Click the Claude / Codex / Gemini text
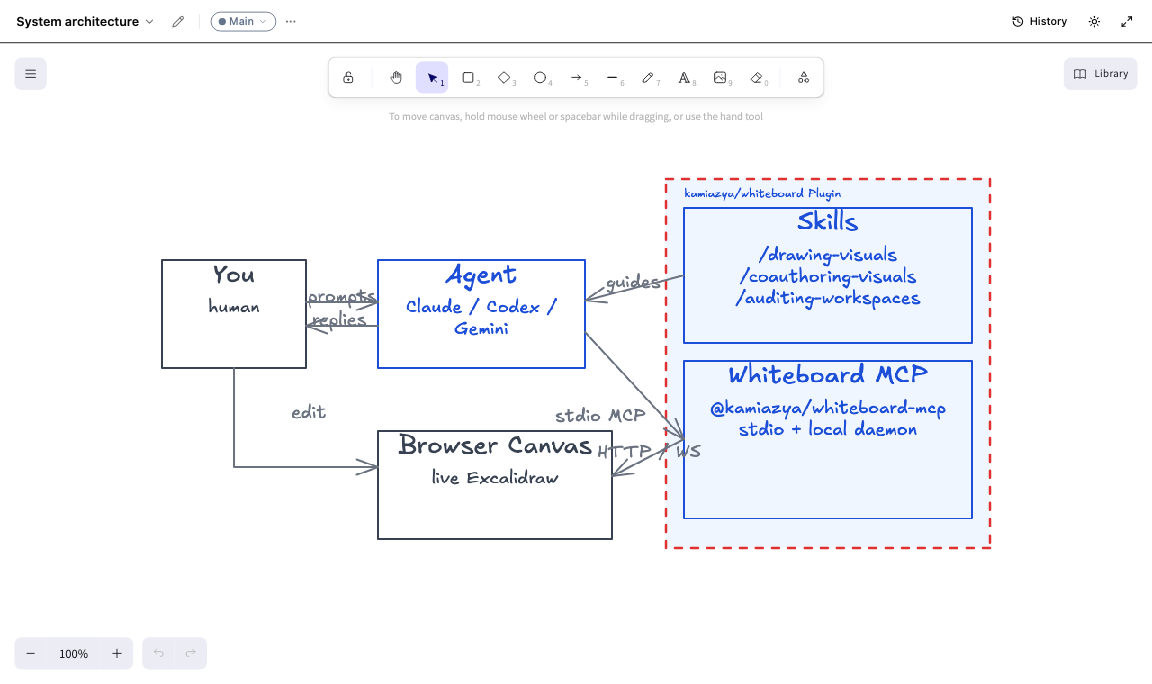The image size is (1152, 684). point(481,317)
